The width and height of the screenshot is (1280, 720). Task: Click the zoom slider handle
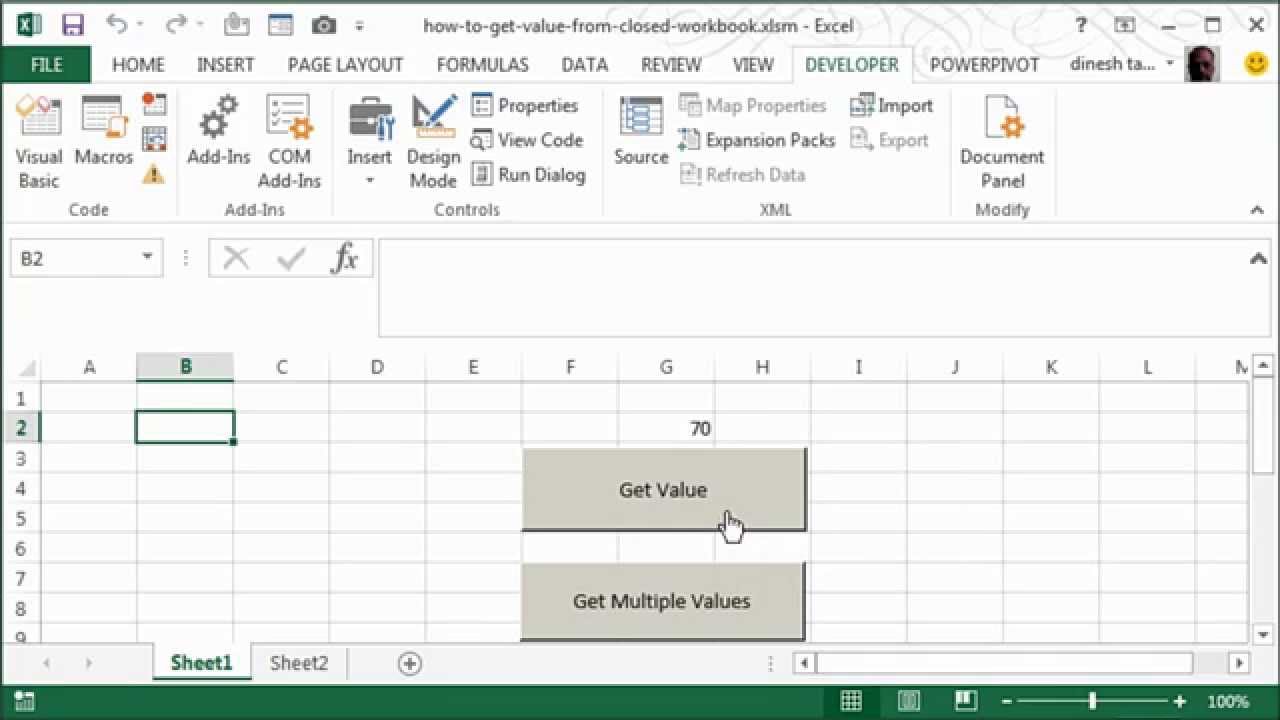[1092, 701]
